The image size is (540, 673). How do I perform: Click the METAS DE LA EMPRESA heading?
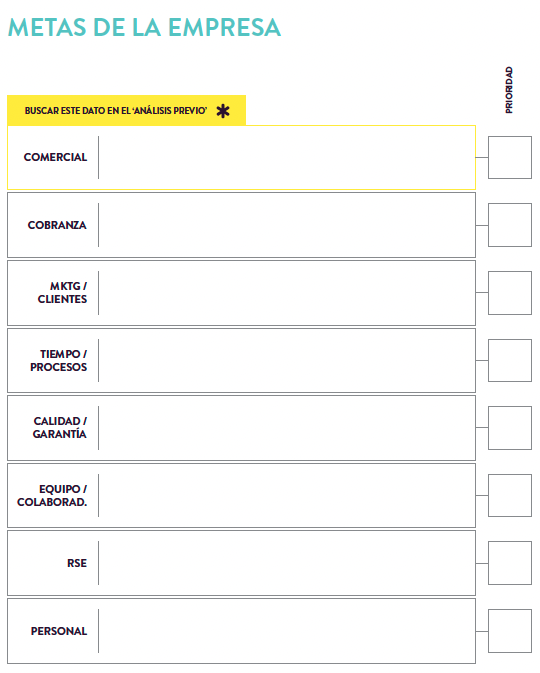click(x=144, y=27)
